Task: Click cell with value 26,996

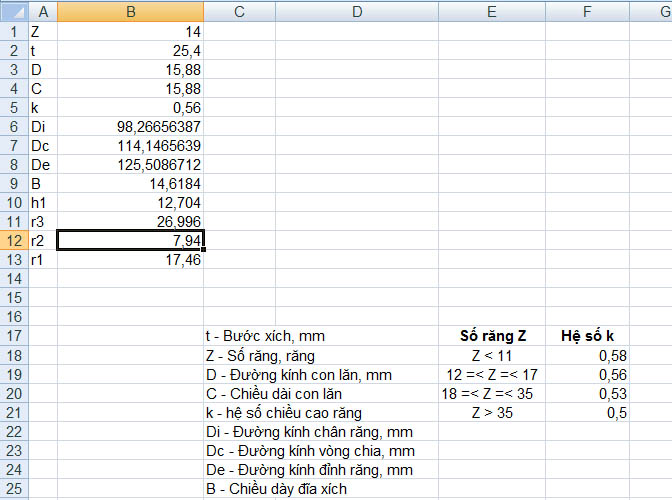Action: [130, 222]
